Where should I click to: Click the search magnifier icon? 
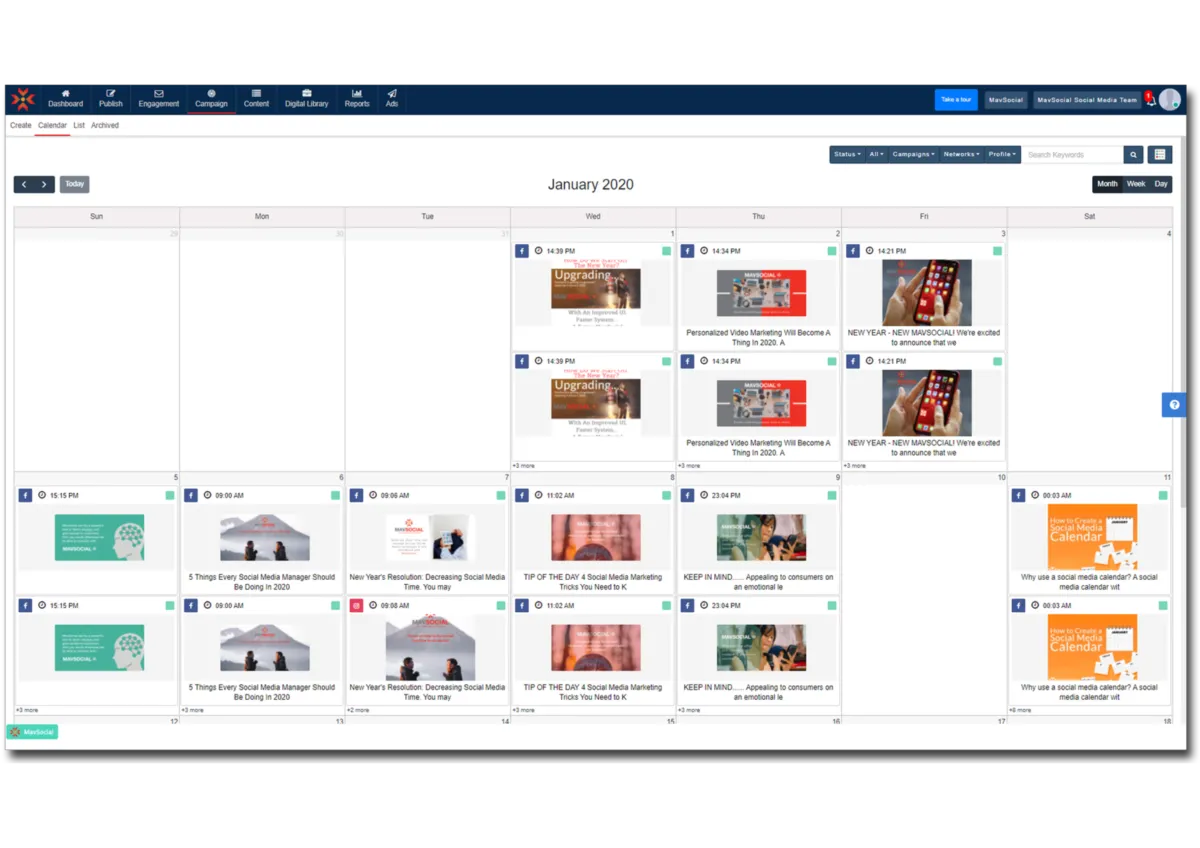click(1132, 154)
